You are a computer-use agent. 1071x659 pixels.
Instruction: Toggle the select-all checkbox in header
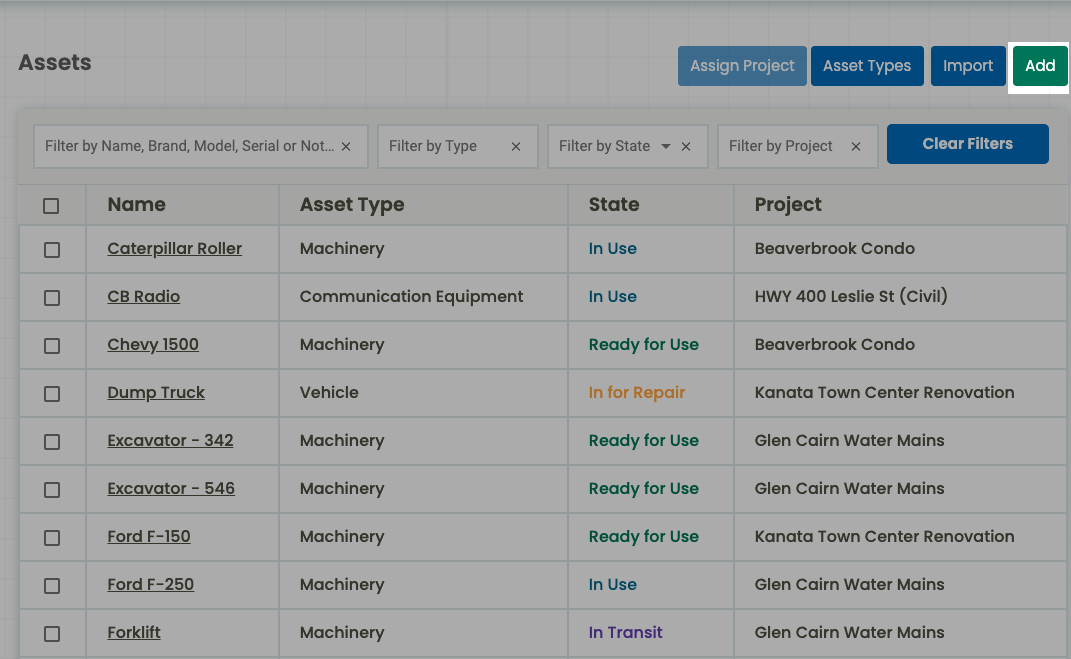click(51, 206)
